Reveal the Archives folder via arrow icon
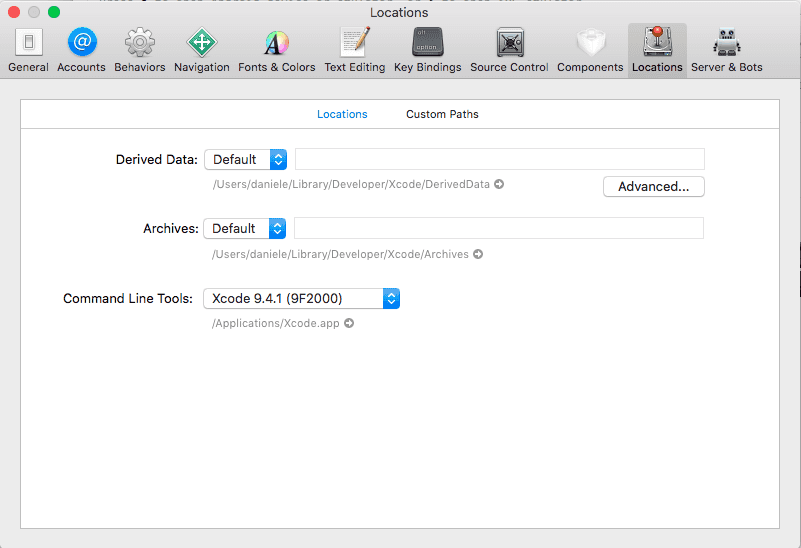Screen dimensions: 801x548 [x=478, y=254]
